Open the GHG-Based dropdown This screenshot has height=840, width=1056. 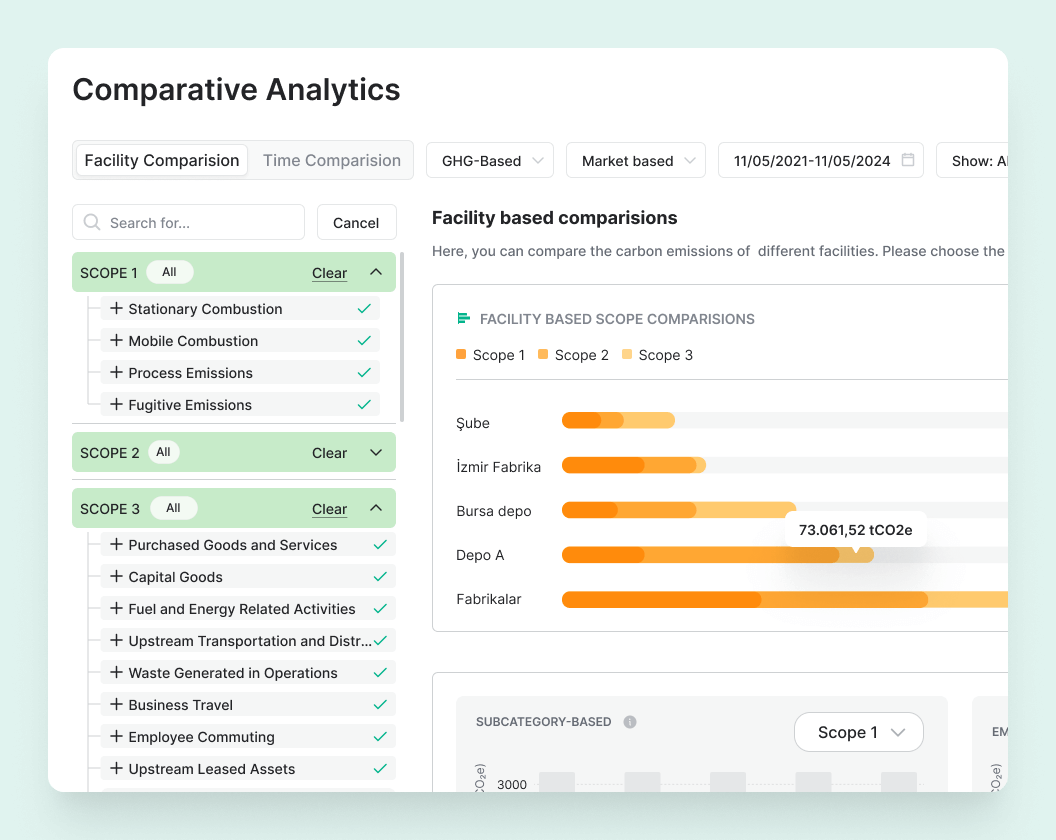(490, 160)
